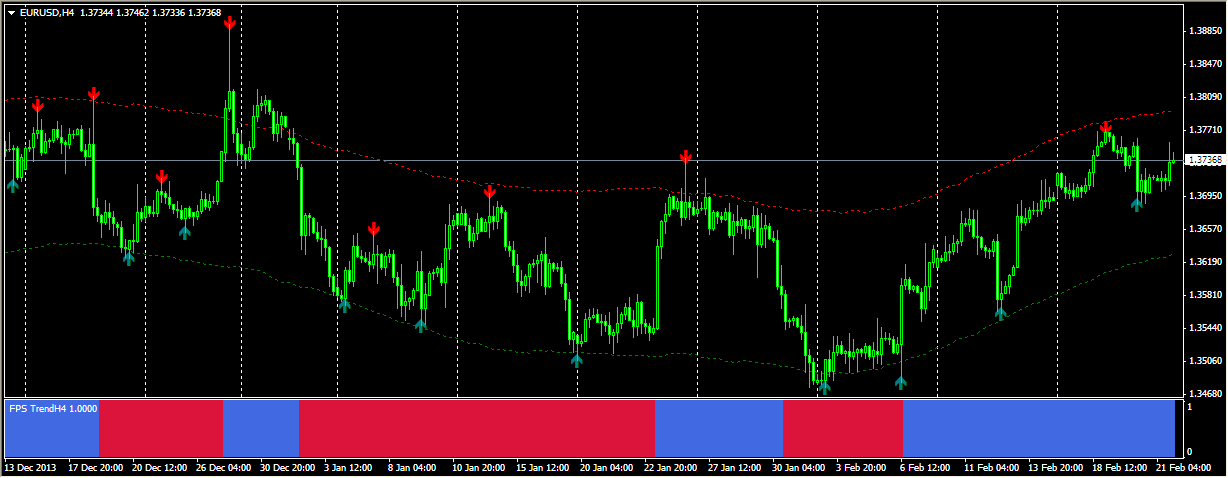Screen dimensions: 1228x478
Task: Select red down arrow atop the tallest wick
Action: point(230,22)
